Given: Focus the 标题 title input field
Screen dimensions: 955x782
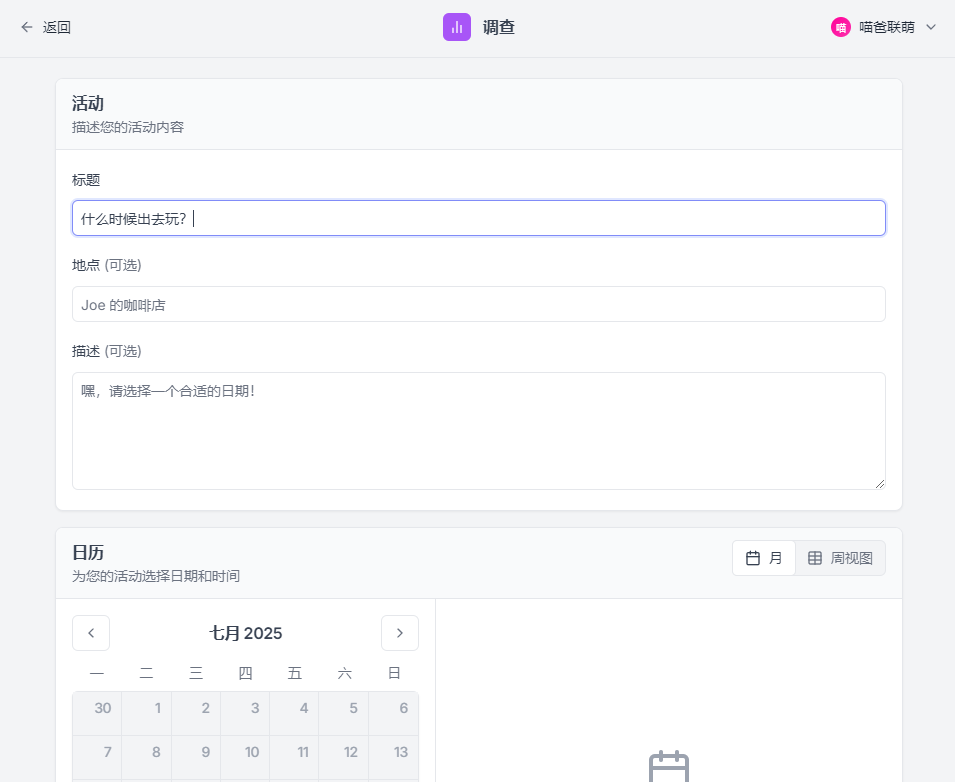Looking at the screenshot, I should click(x=479, y=218).
